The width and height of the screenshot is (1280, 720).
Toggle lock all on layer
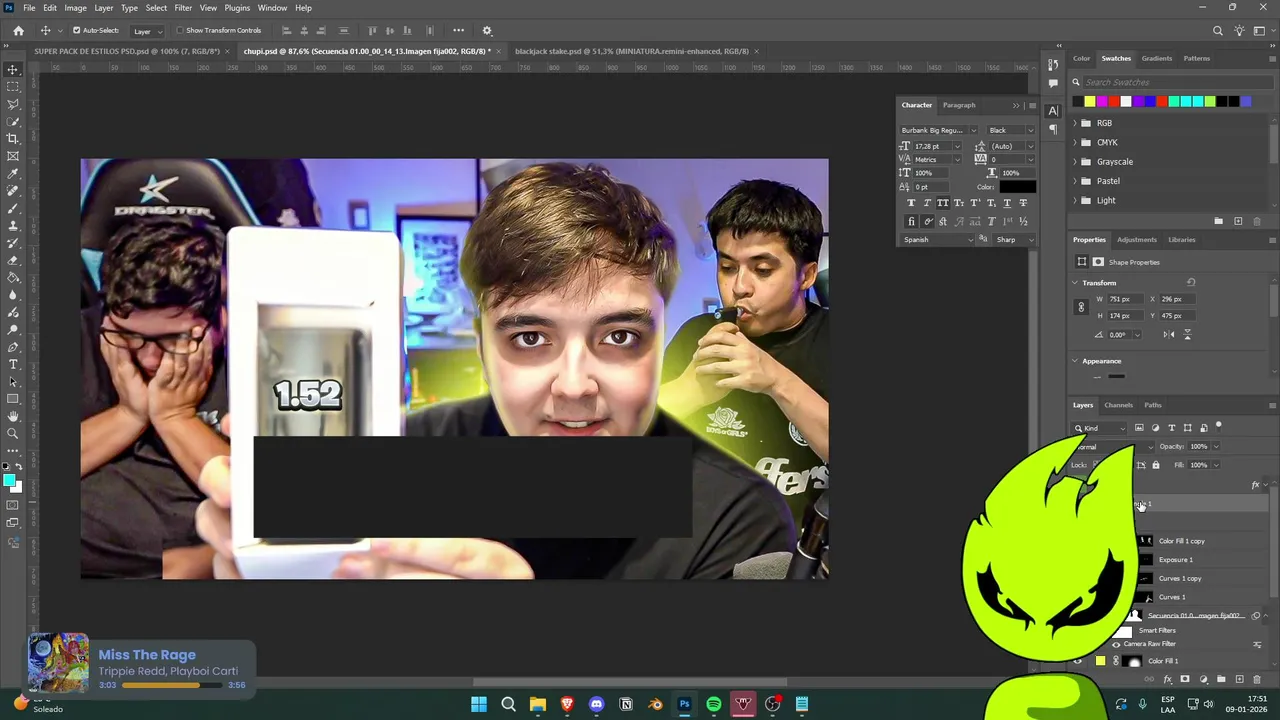click(1156, 465)
